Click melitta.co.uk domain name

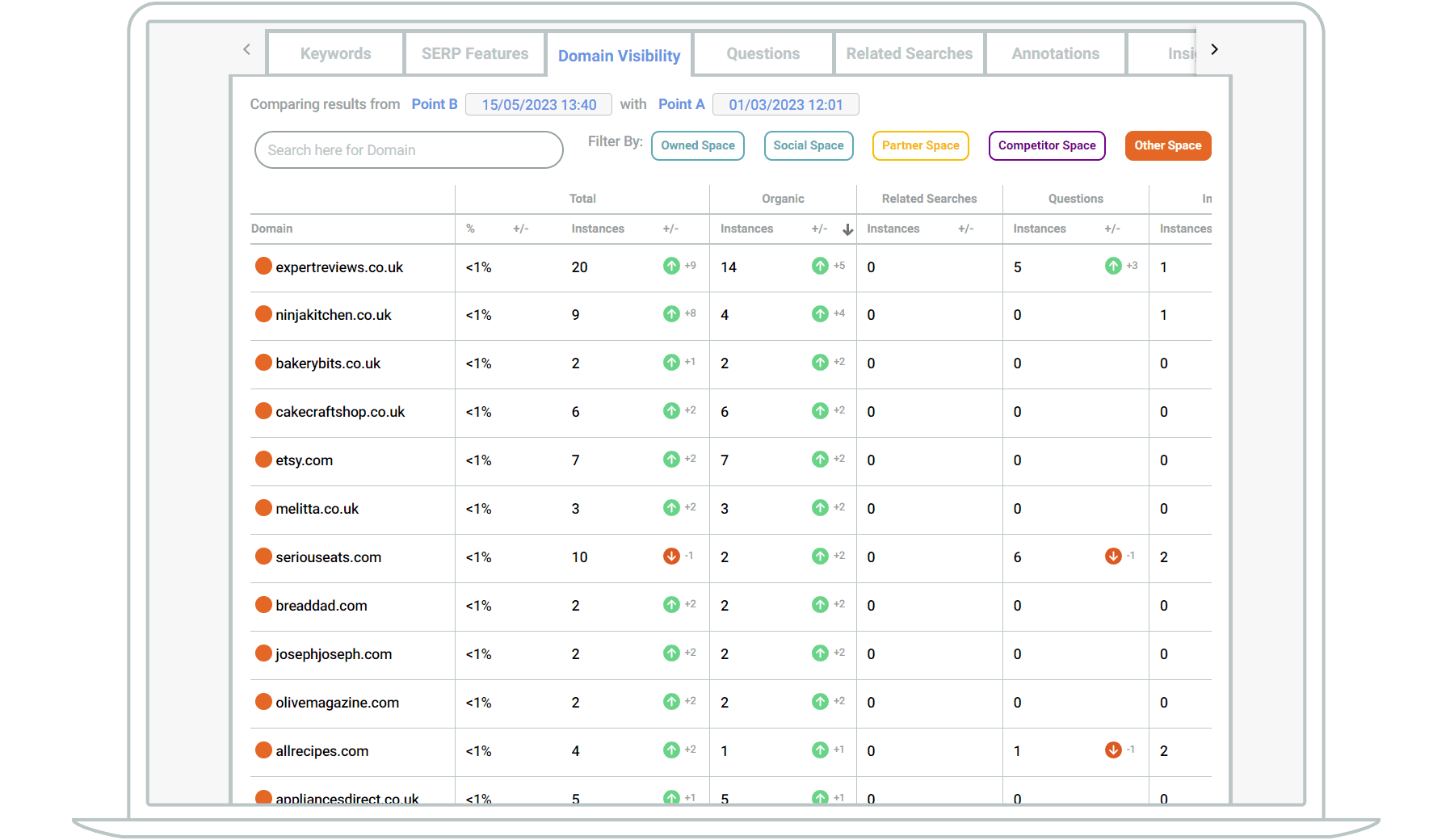pyautogui.click(x=317, y=509)
